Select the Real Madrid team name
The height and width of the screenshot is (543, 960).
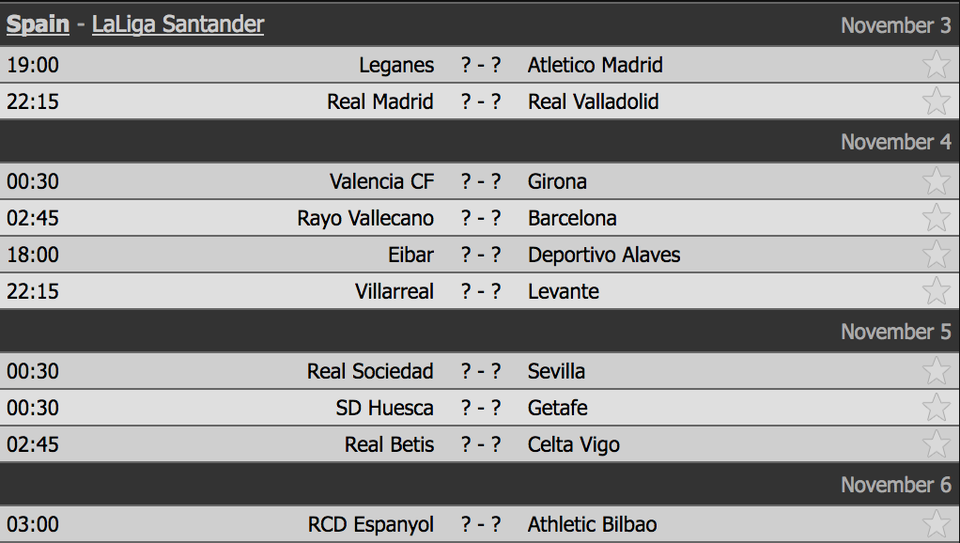[380, 102]
